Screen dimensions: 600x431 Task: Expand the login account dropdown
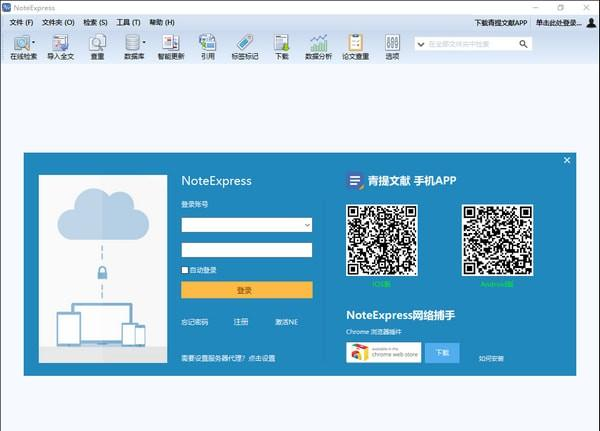[307, 225]
